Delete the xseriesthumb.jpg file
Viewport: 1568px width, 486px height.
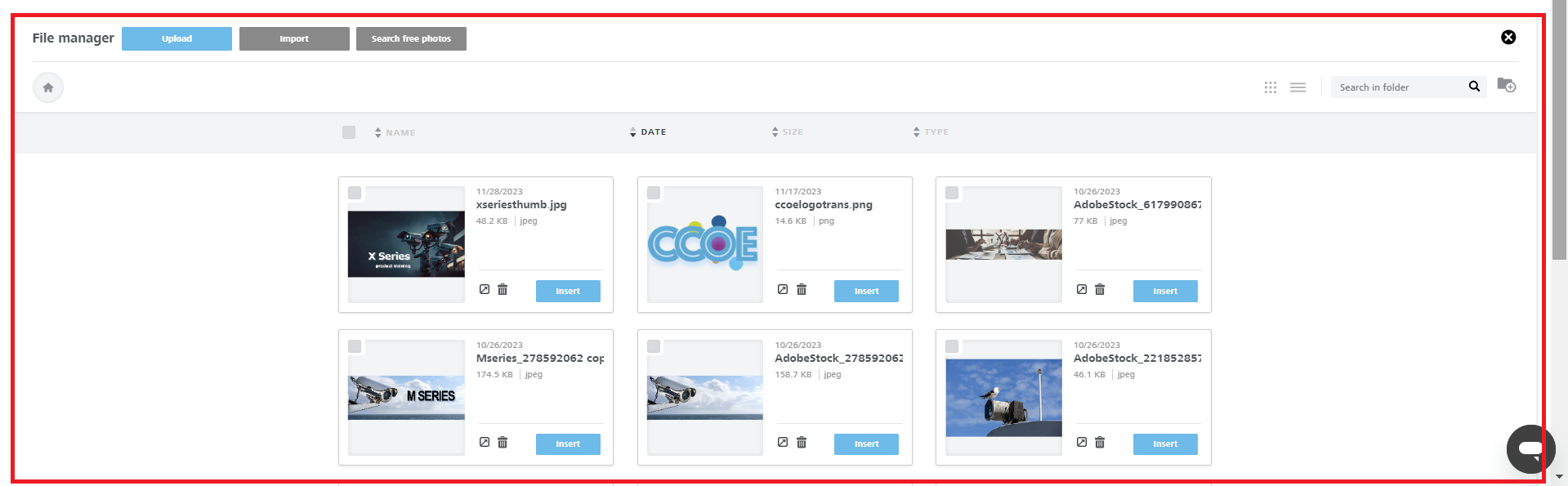[x=503, y=290]
